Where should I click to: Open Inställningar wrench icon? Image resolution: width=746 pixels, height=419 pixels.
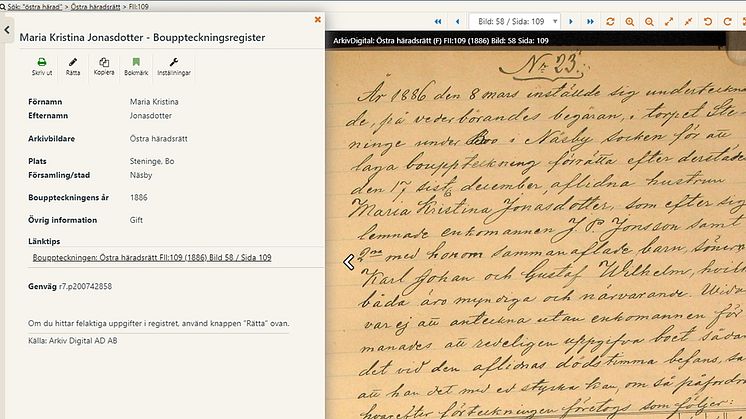(174, 62)
